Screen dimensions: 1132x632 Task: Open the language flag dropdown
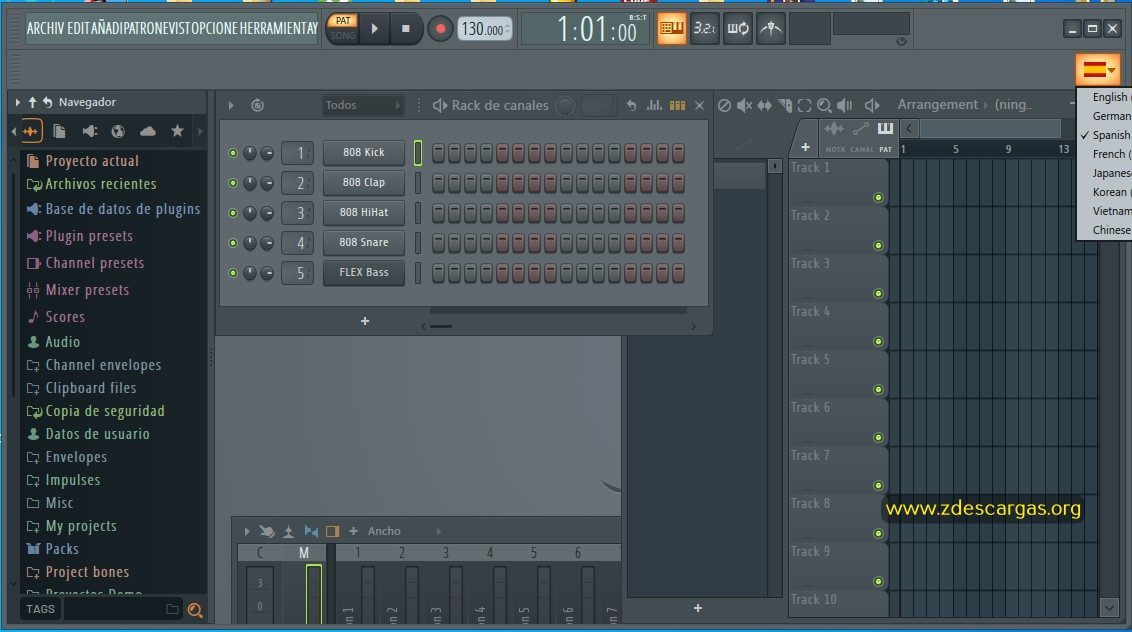pos(1097,70)
